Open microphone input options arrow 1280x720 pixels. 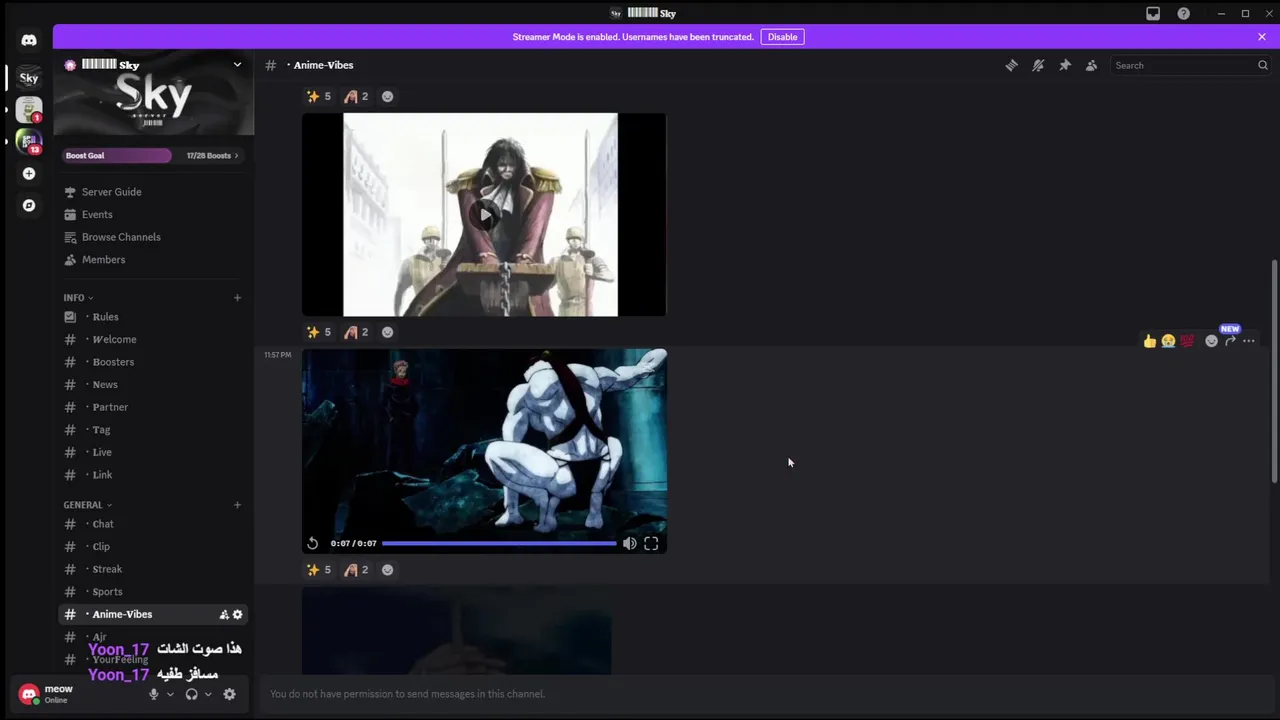coord(170,694)
